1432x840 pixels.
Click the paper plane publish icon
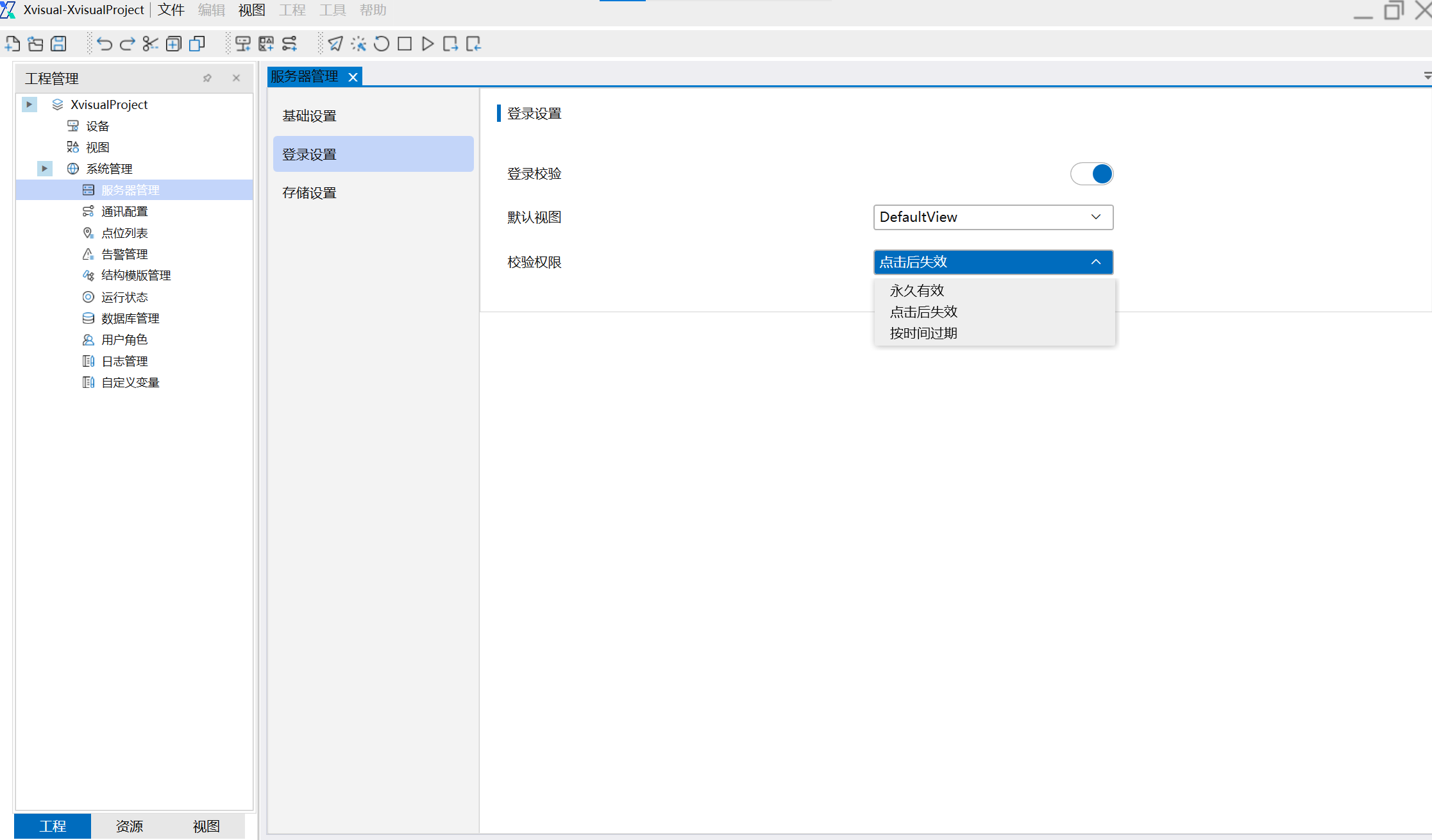[335, 44]
